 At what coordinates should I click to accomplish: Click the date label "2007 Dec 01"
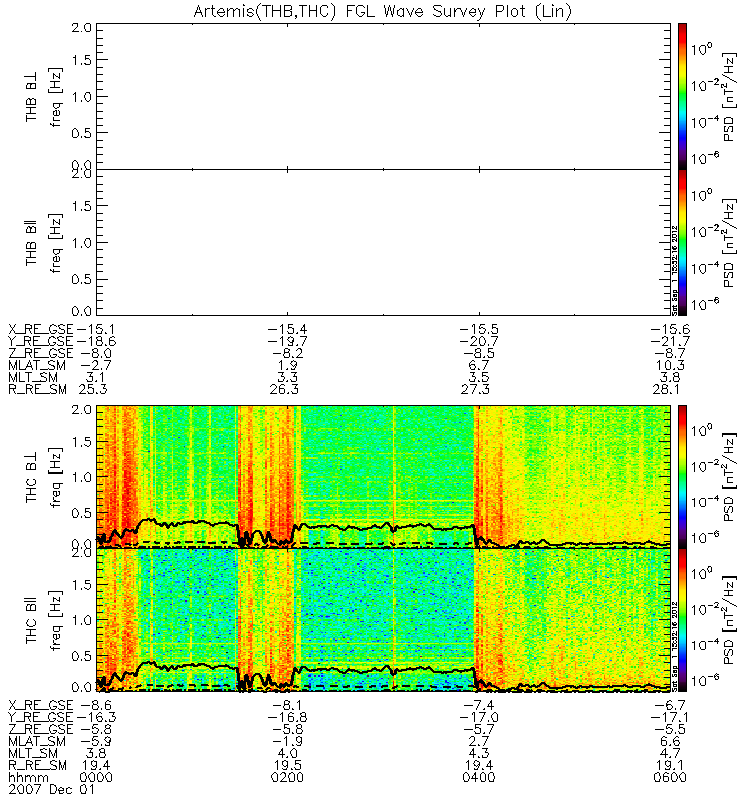pos(52,789)
